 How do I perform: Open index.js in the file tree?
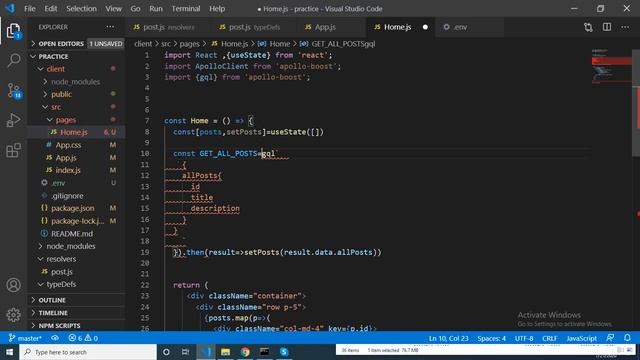coord(76,170)
